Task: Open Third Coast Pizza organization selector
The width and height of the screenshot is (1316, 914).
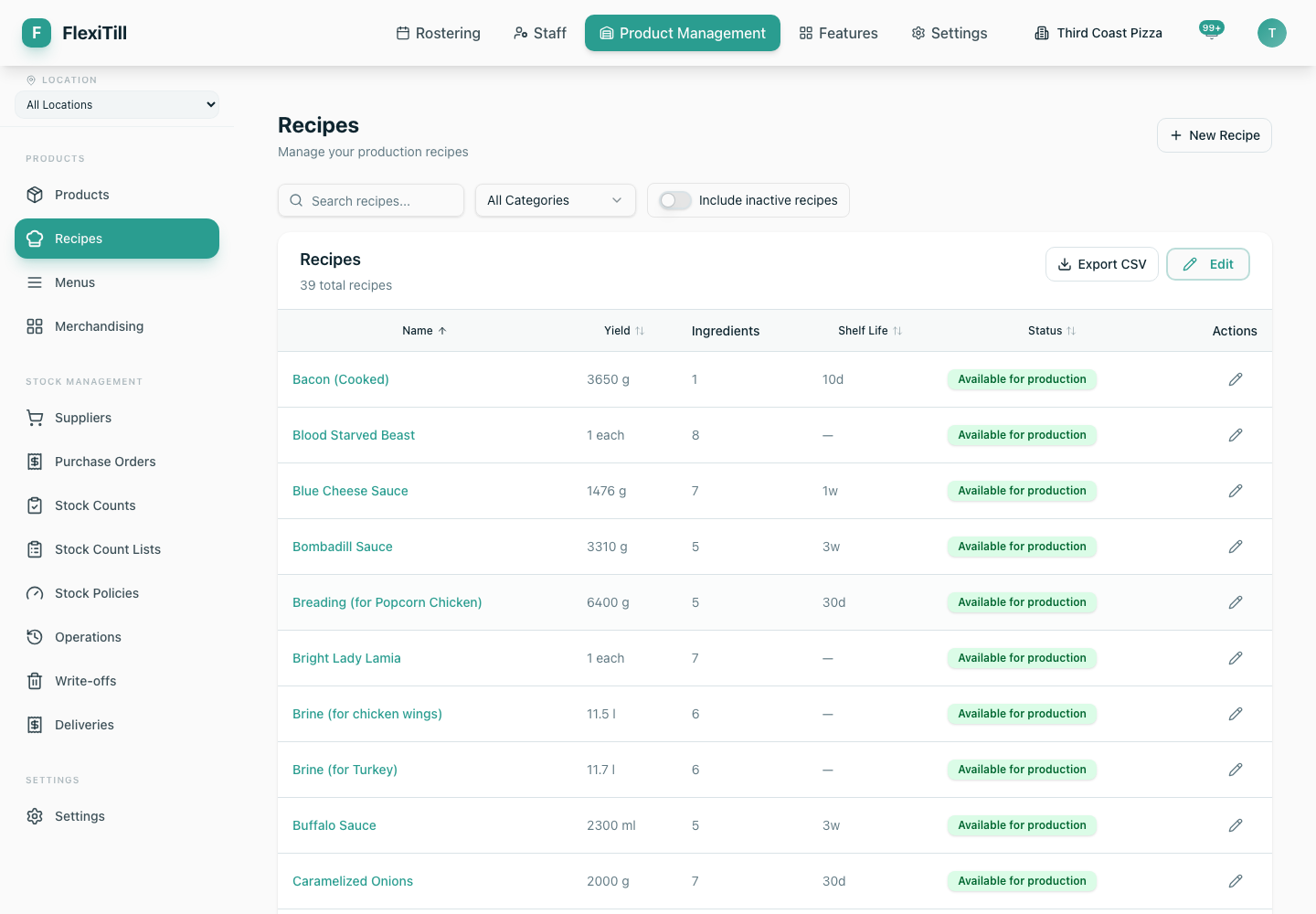Action: click(1098, 33)
